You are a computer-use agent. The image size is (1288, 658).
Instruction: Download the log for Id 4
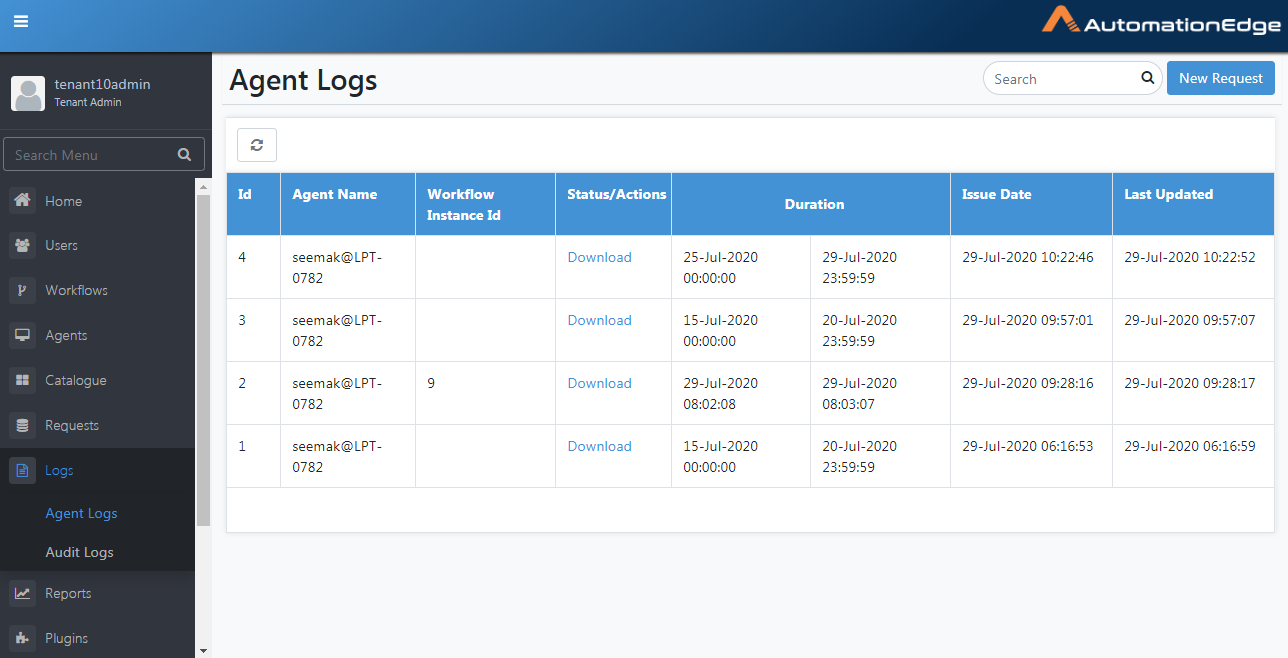pos(599,257)
